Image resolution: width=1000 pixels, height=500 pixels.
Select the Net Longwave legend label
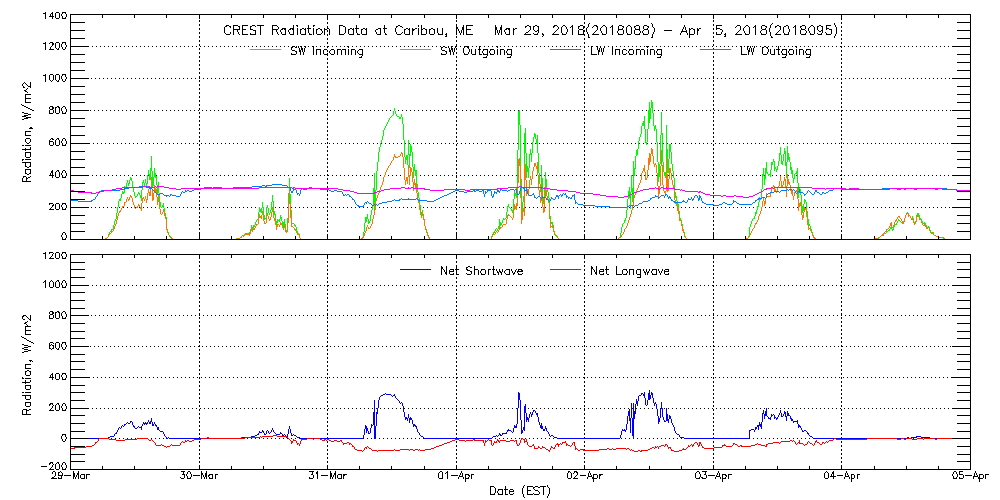[630, 271]
